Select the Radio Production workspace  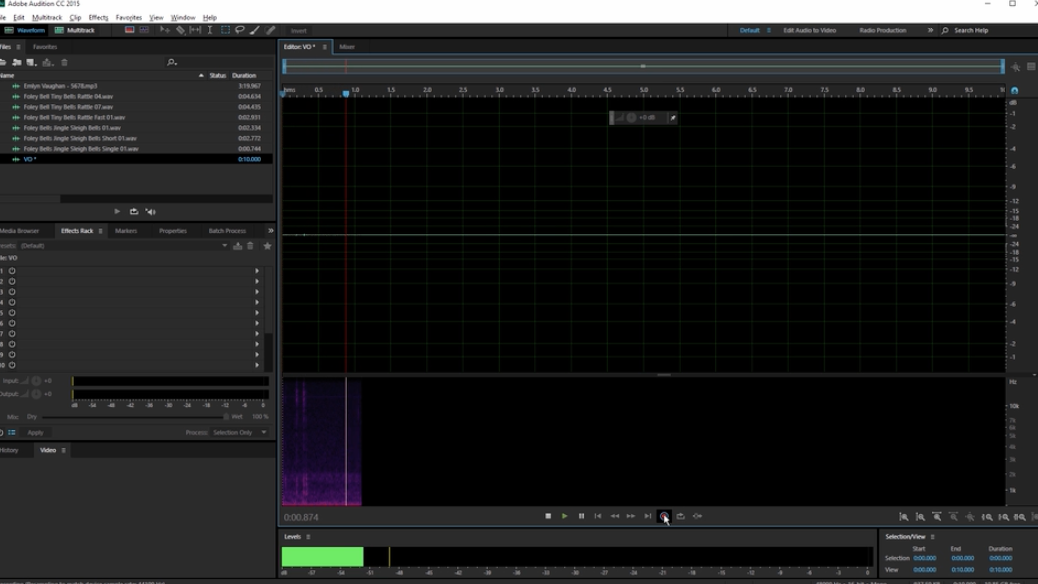(x=882, y=30)
